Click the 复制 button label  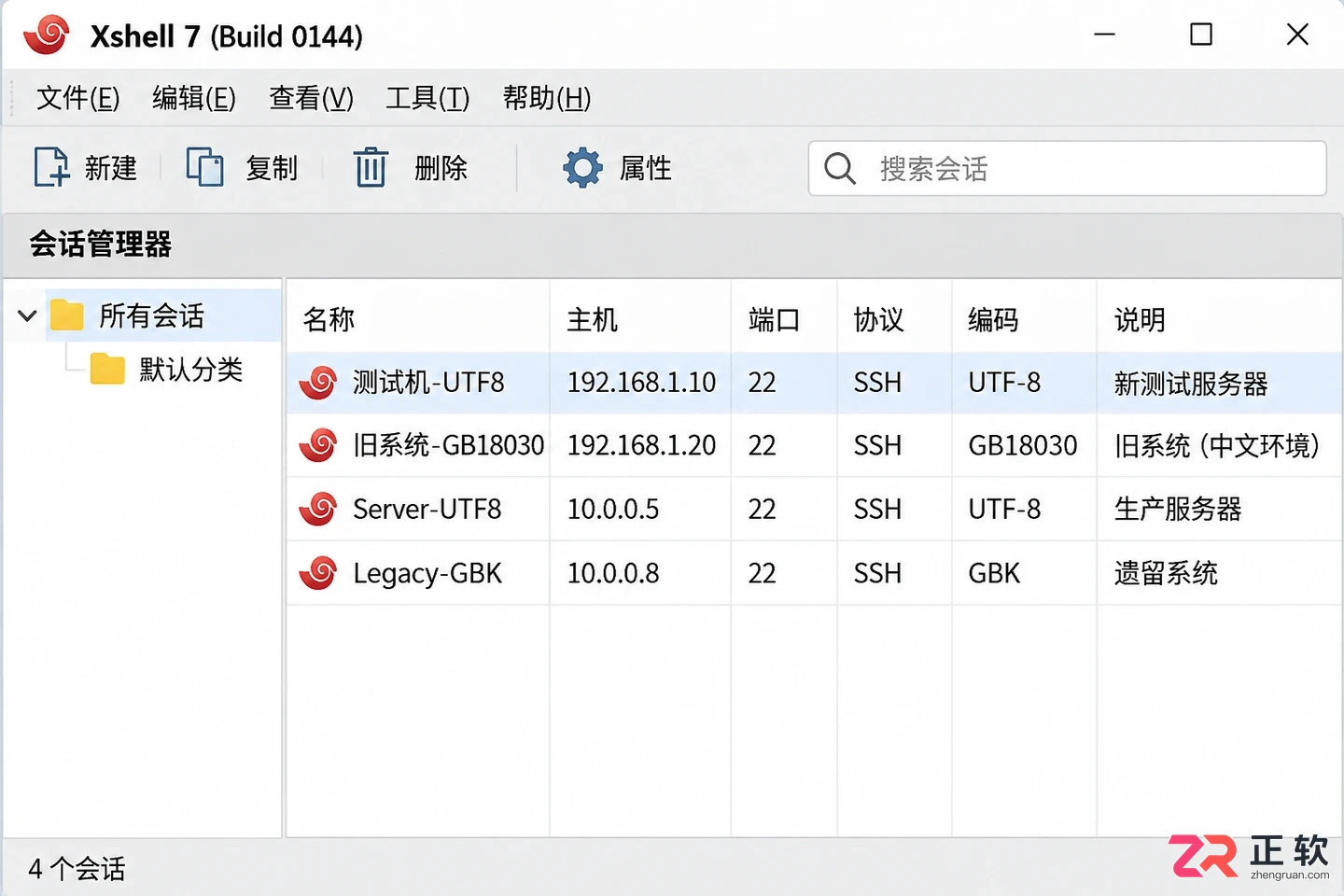pyautogui.click(x=272, y=168)
